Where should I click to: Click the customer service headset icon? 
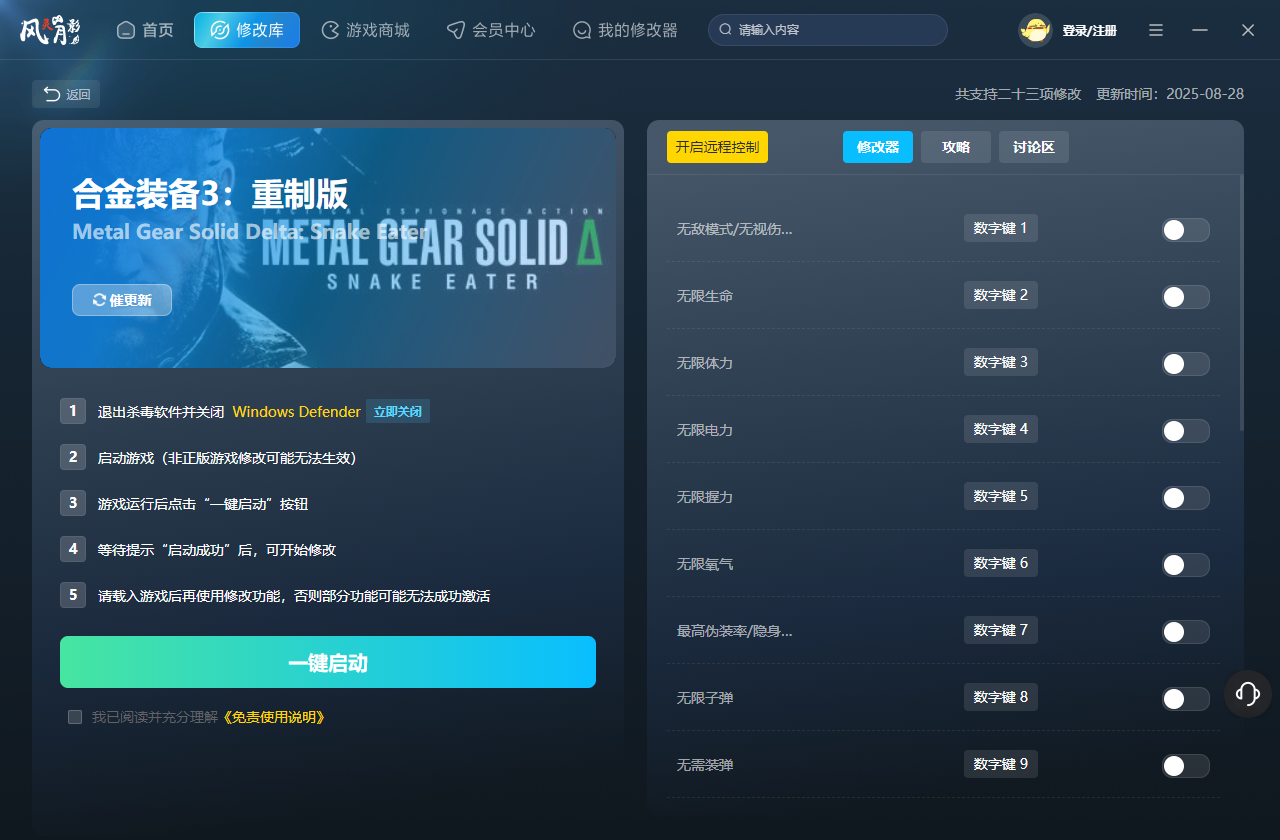pos(1248,693)
